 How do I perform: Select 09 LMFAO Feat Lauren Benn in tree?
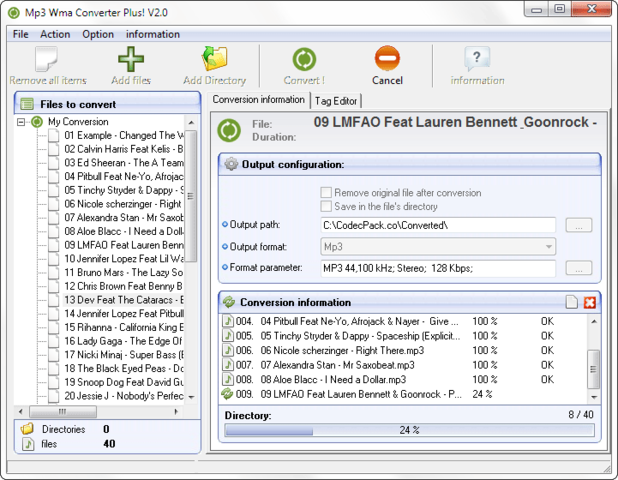pos(124,245)
